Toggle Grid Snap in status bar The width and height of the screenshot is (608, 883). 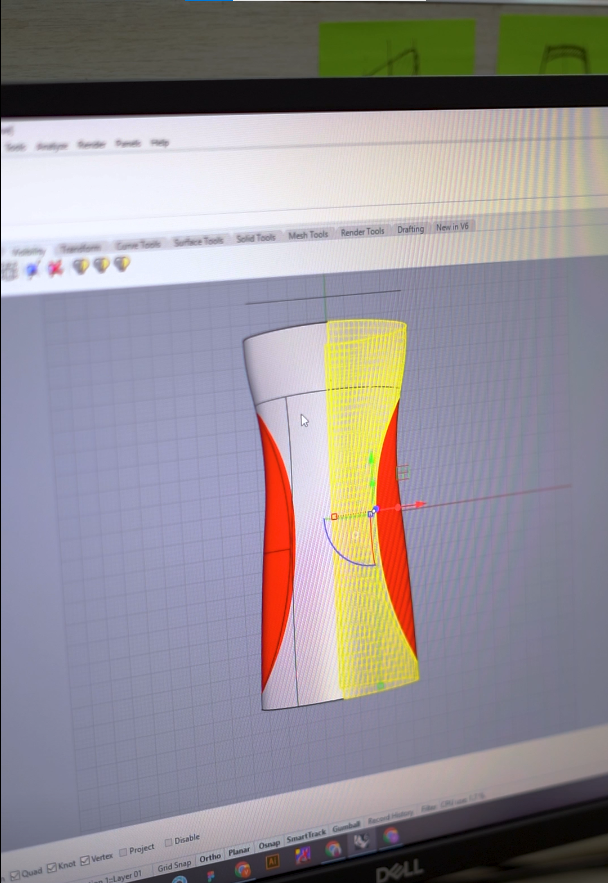174,865
